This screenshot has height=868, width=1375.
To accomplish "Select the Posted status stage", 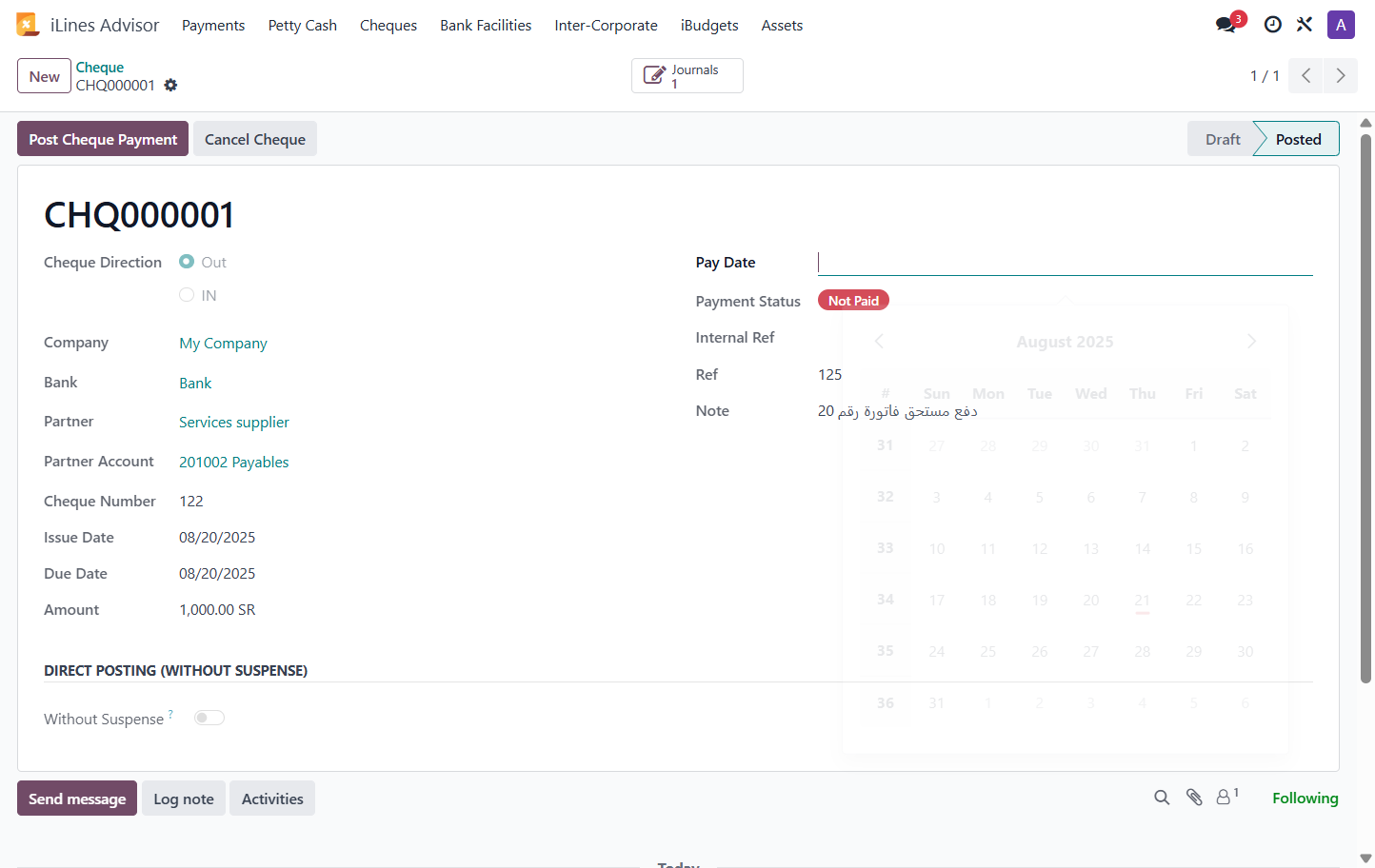I will click(1298, 139).
